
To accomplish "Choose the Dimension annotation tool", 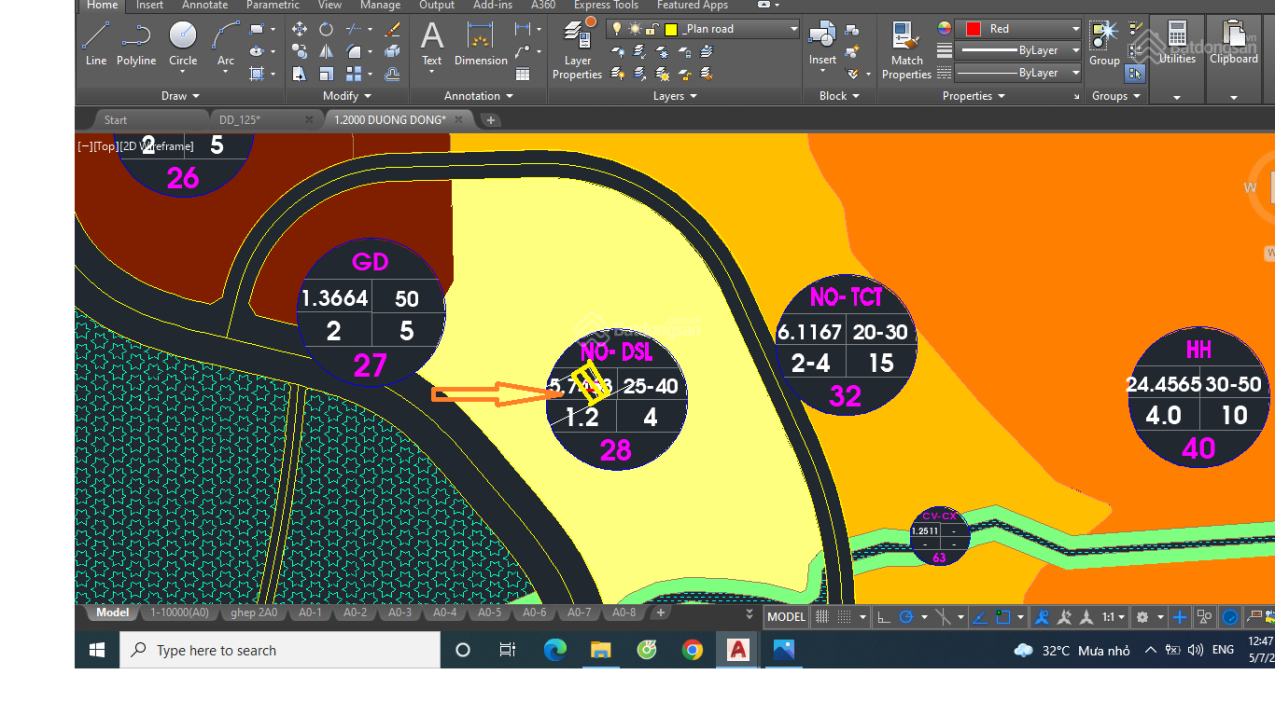I will 481,44.
